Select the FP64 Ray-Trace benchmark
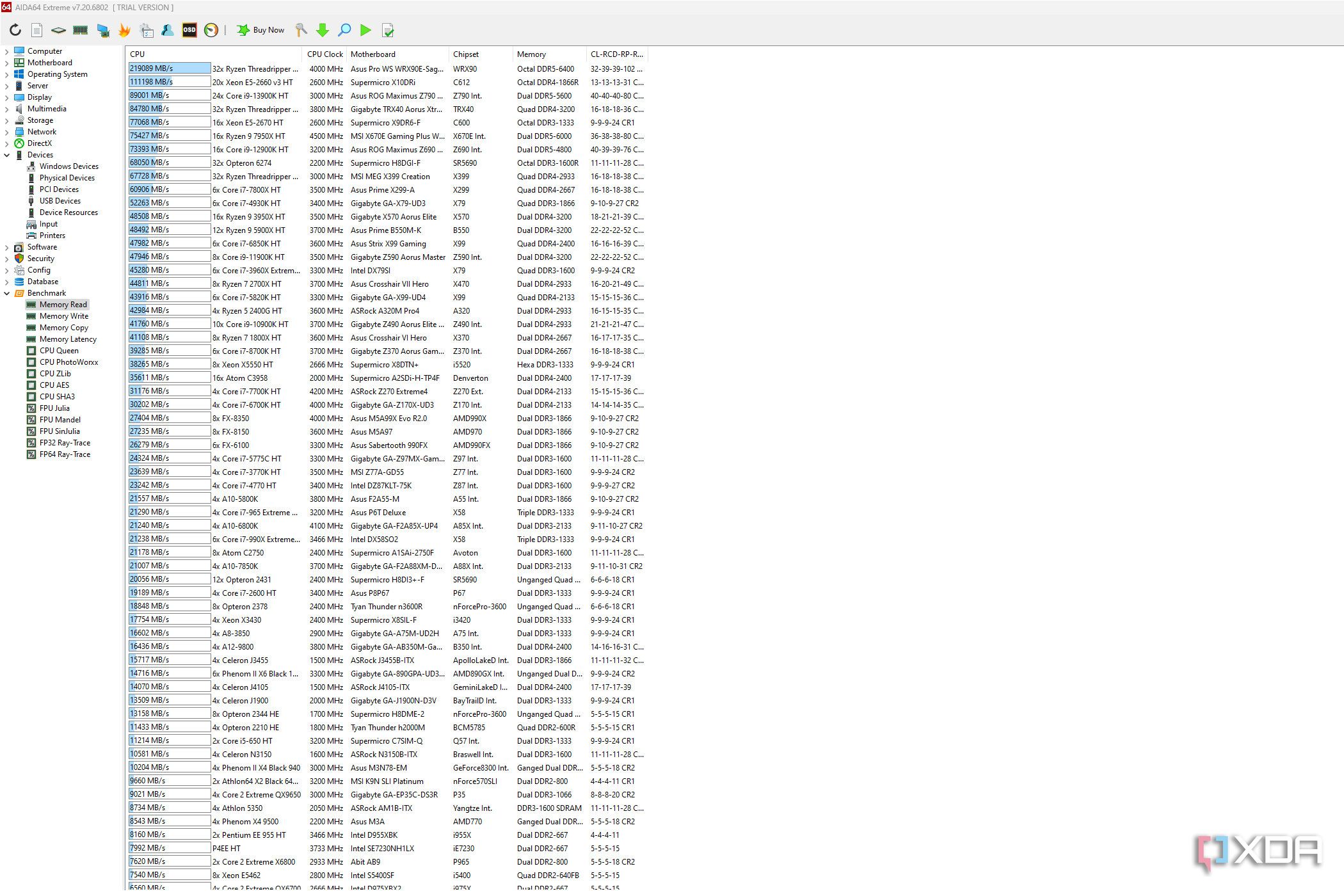This screenshot has width=1344, height=896. click(x=65, y=454)
